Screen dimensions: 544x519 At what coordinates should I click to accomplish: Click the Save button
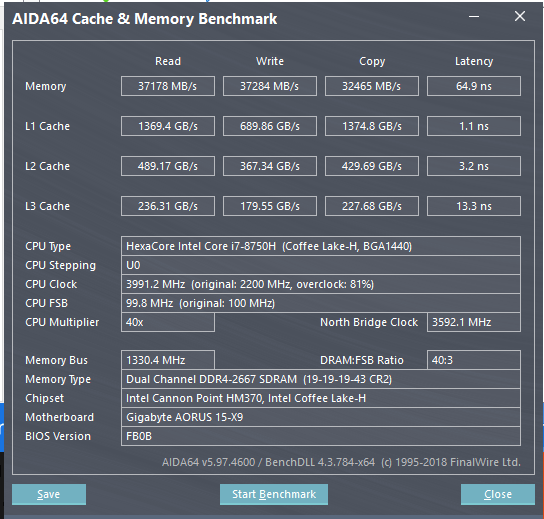pos(49,494)
